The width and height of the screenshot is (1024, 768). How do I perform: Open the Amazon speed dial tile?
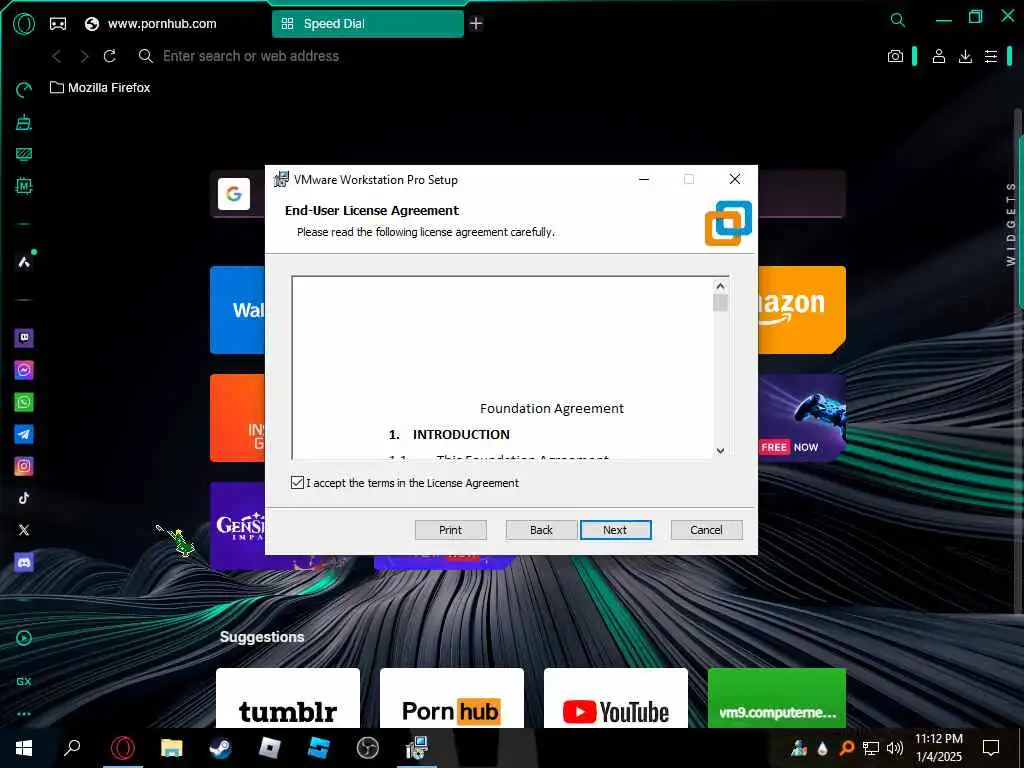pyautogui.click(x=802, y=310)
